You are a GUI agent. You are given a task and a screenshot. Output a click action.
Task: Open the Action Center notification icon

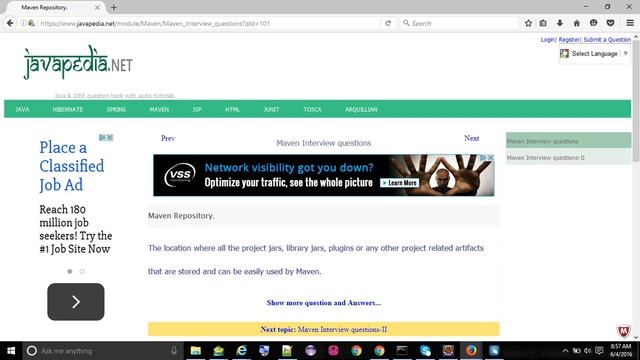[599, 351]
